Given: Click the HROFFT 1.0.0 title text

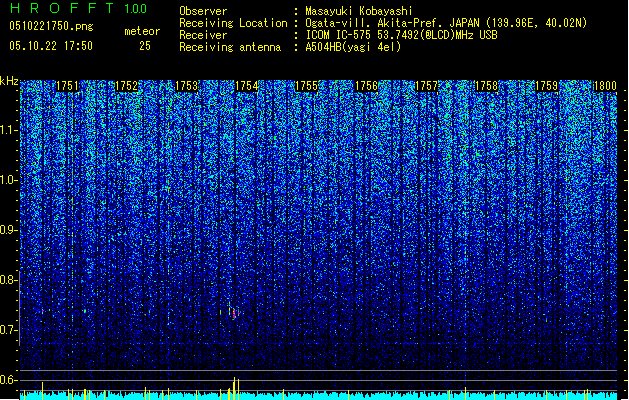Looking at the screenshot, I should coord(79,8).
